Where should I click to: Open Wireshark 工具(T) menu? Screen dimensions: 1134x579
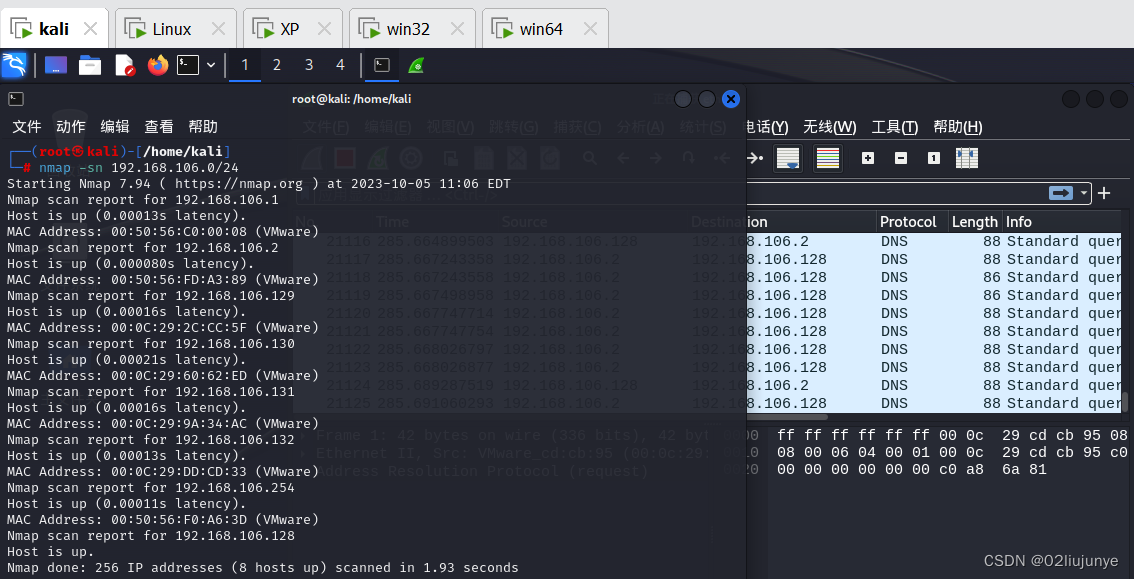pyautogui.click(x=895, y=127)
